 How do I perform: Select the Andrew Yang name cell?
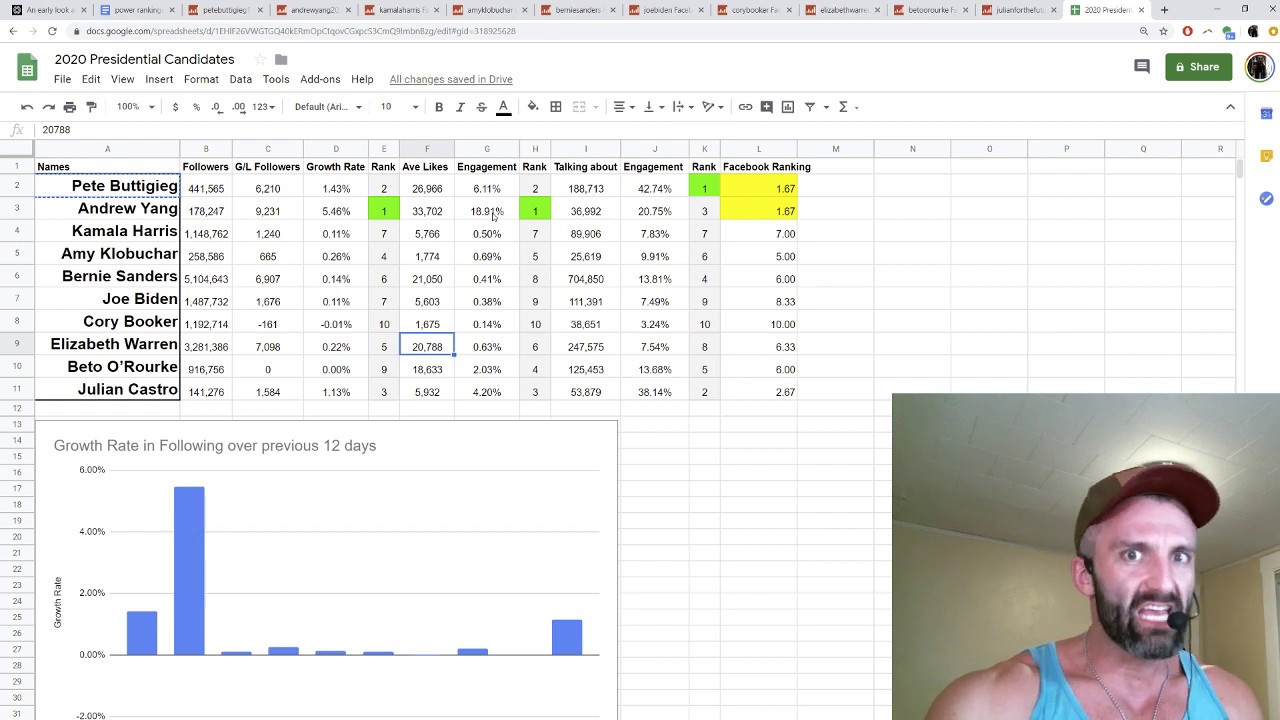pyautogui.click(x=107, y=210)
